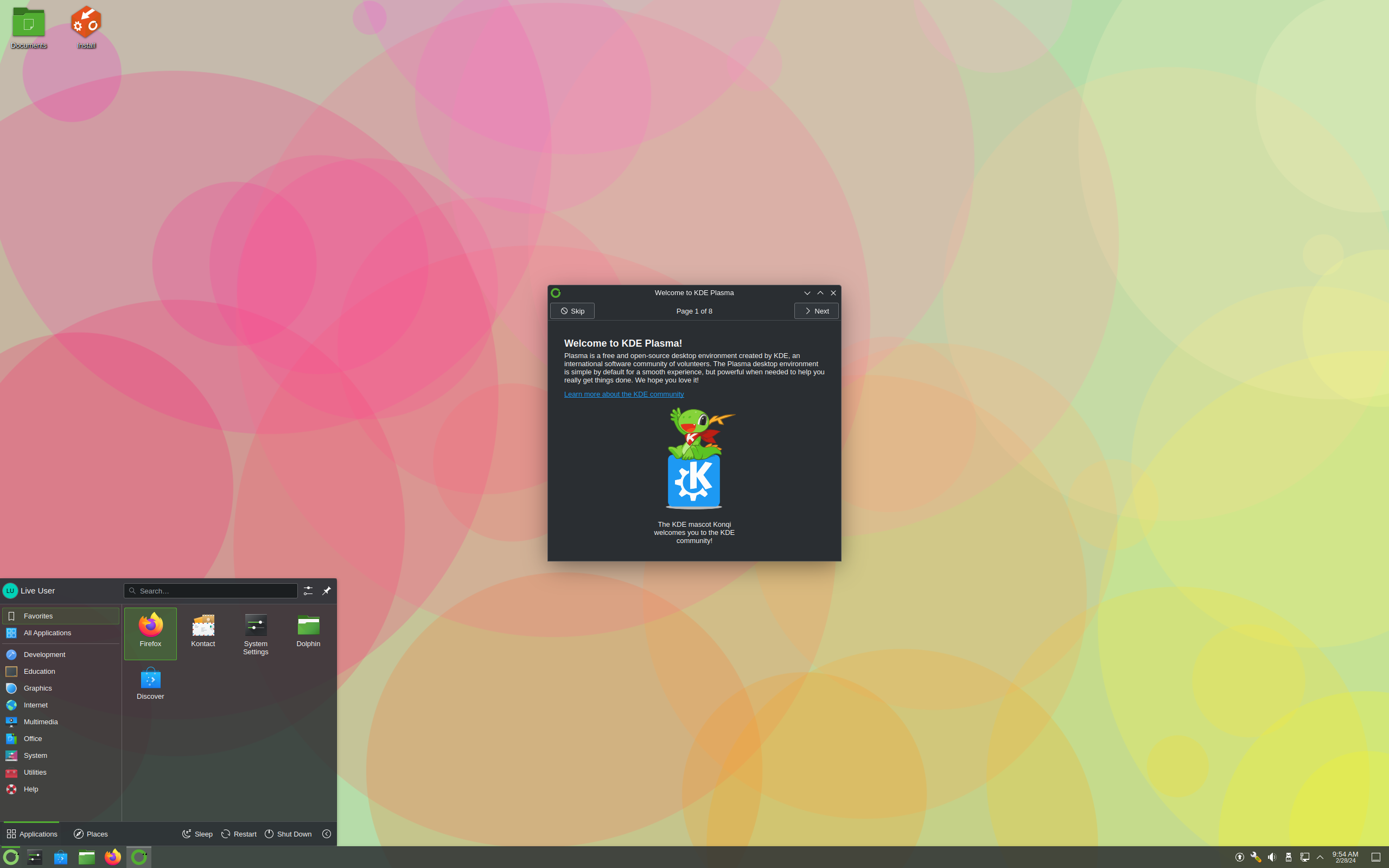Image resolution: width=1389 pixels, height=868 pixels.
Task: Click the Restart button
Action: 239,834
